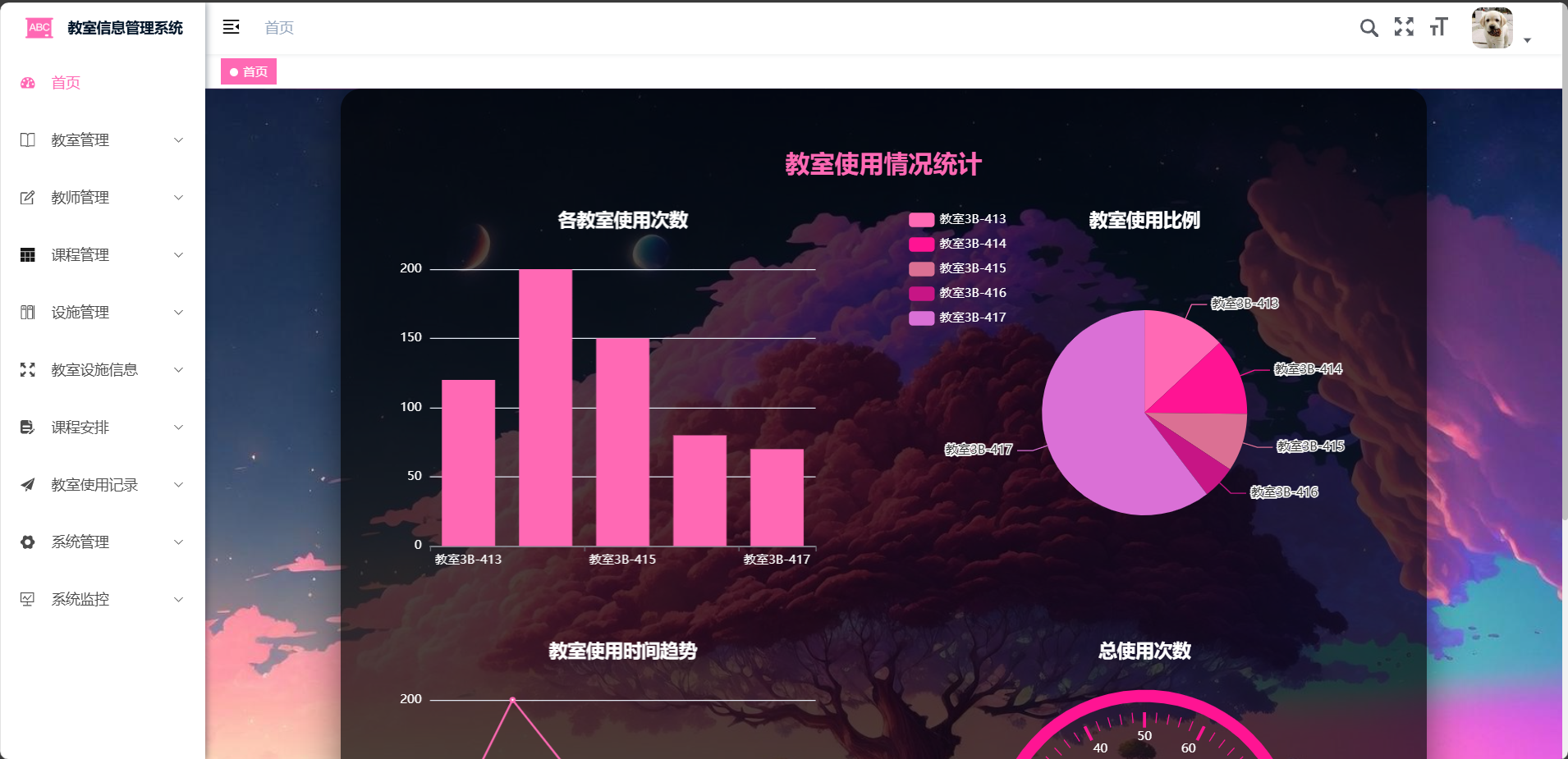Expand the 系统监控 menu chevron
The height and width of the screenshot is (759, 1568).
pyautogui.click(x=178, y=600)
